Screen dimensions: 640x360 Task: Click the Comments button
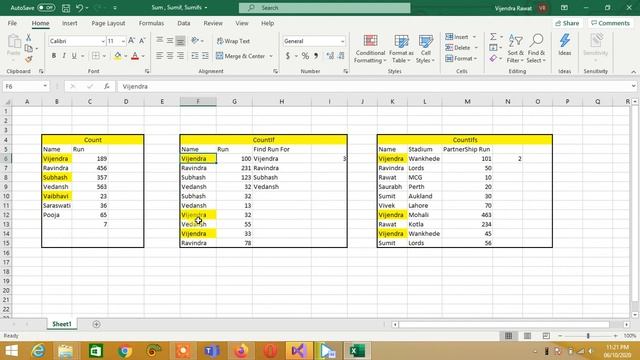611,23
